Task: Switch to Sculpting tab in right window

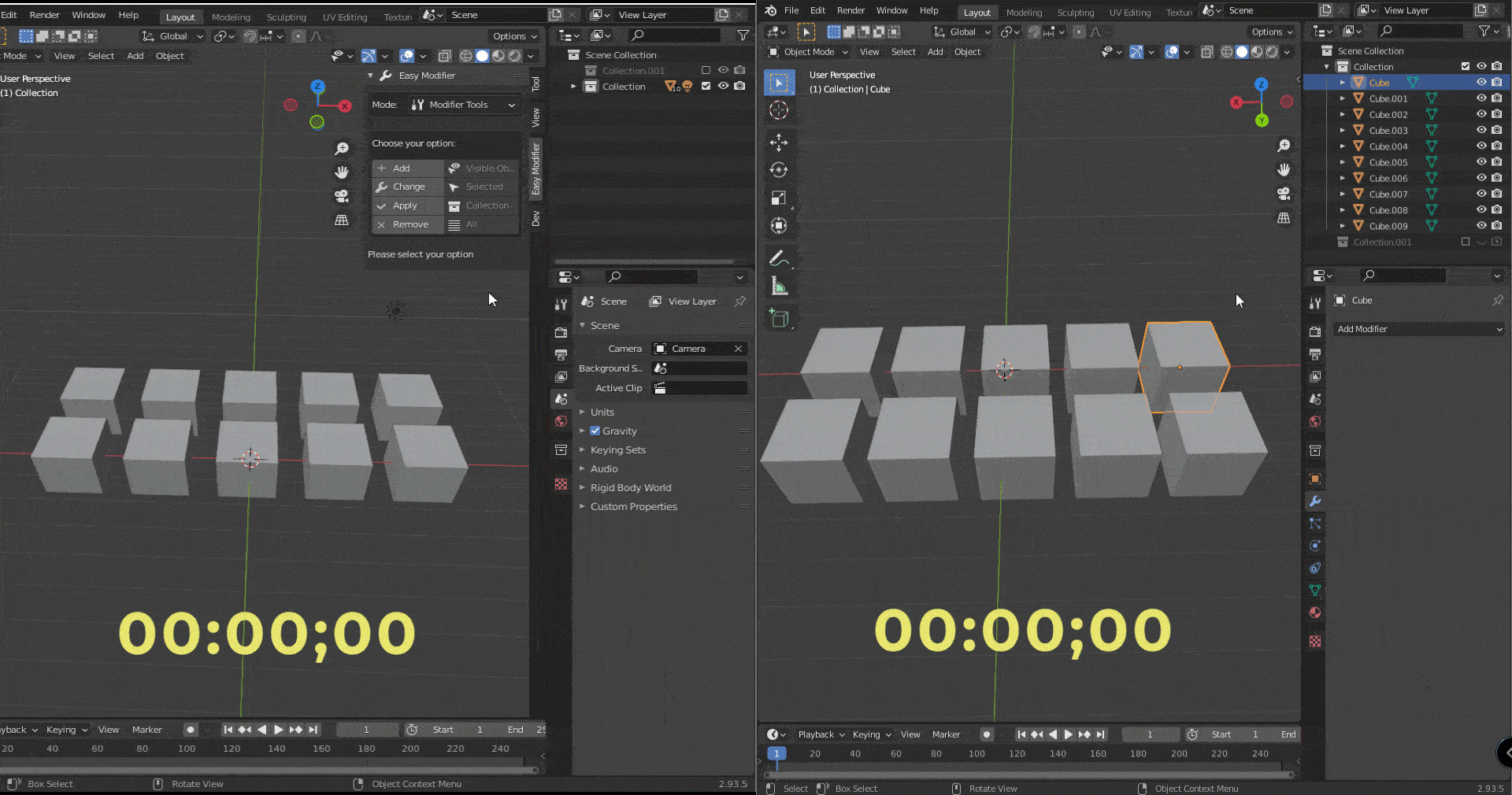Action: (x=1076, y=13)
